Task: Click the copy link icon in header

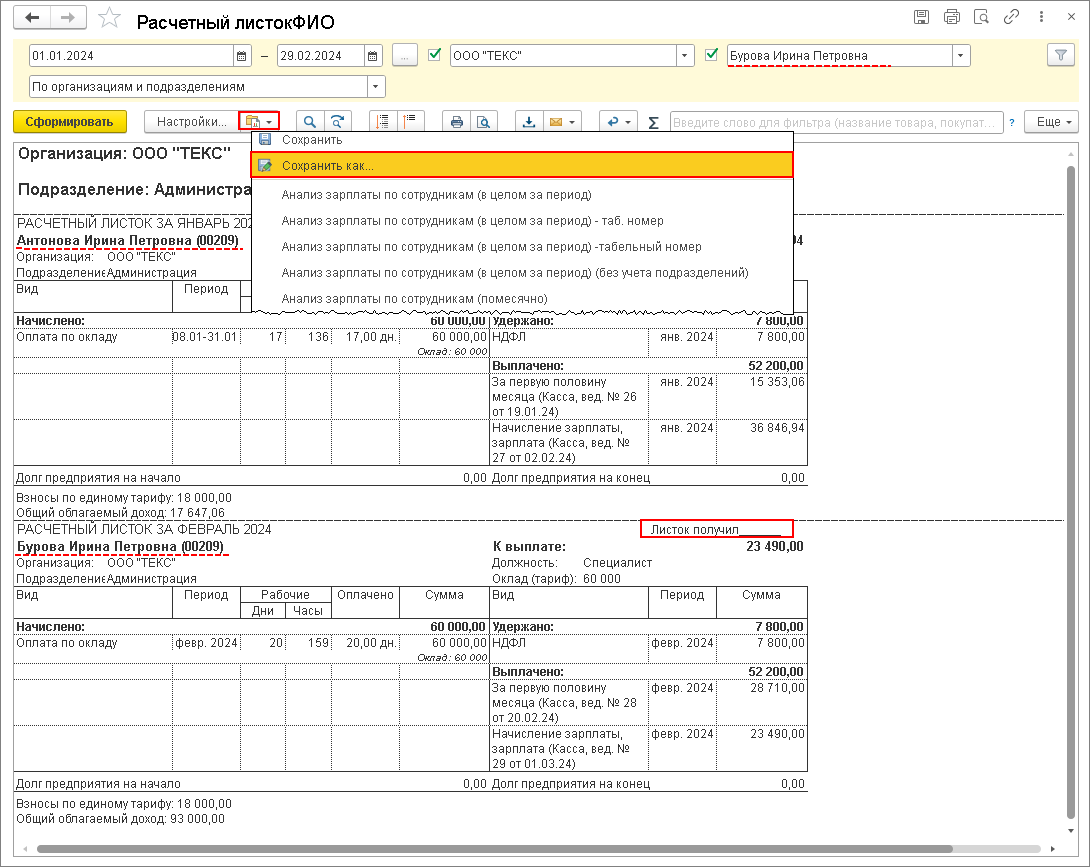Action: [x=1011, y=17]
